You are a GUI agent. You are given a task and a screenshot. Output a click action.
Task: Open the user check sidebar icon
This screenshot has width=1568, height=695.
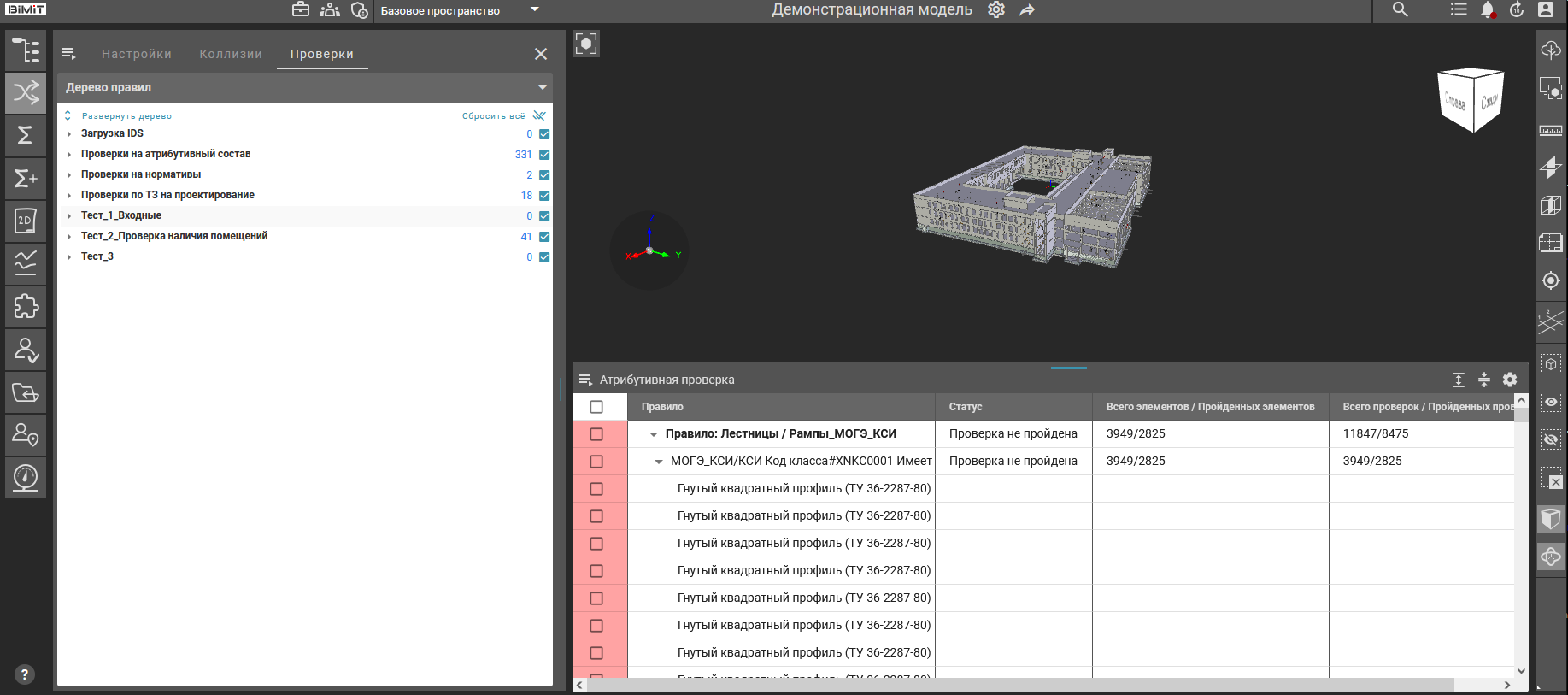click(x=26, y=349)
